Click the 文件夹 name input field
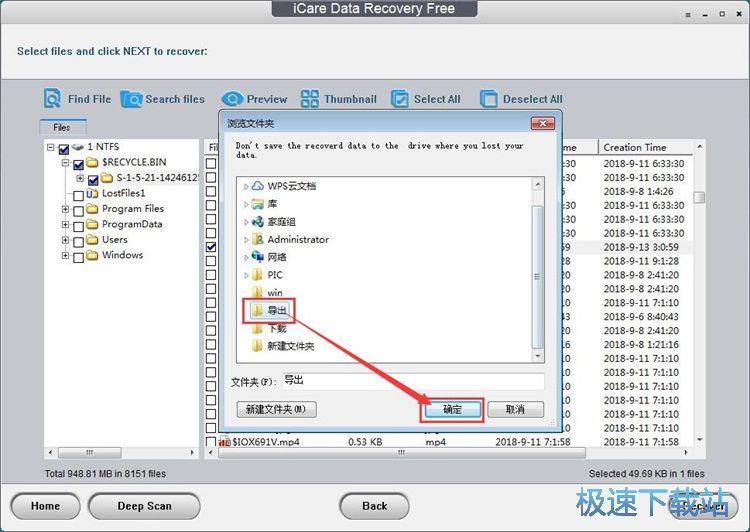The height and width of the screenshot is (532, 750). coord(414,381)
